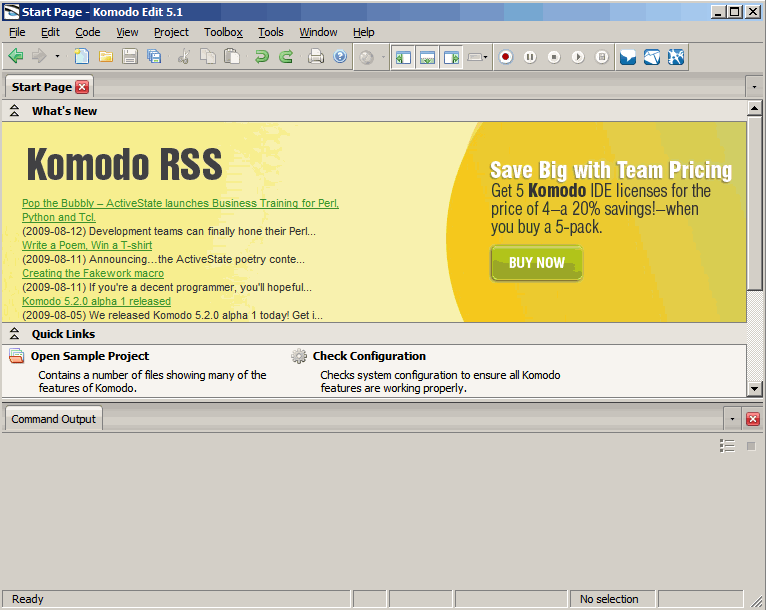Open the Edit menu
The width and height of the screenshot is (766, 610).
tap(50, 32)
